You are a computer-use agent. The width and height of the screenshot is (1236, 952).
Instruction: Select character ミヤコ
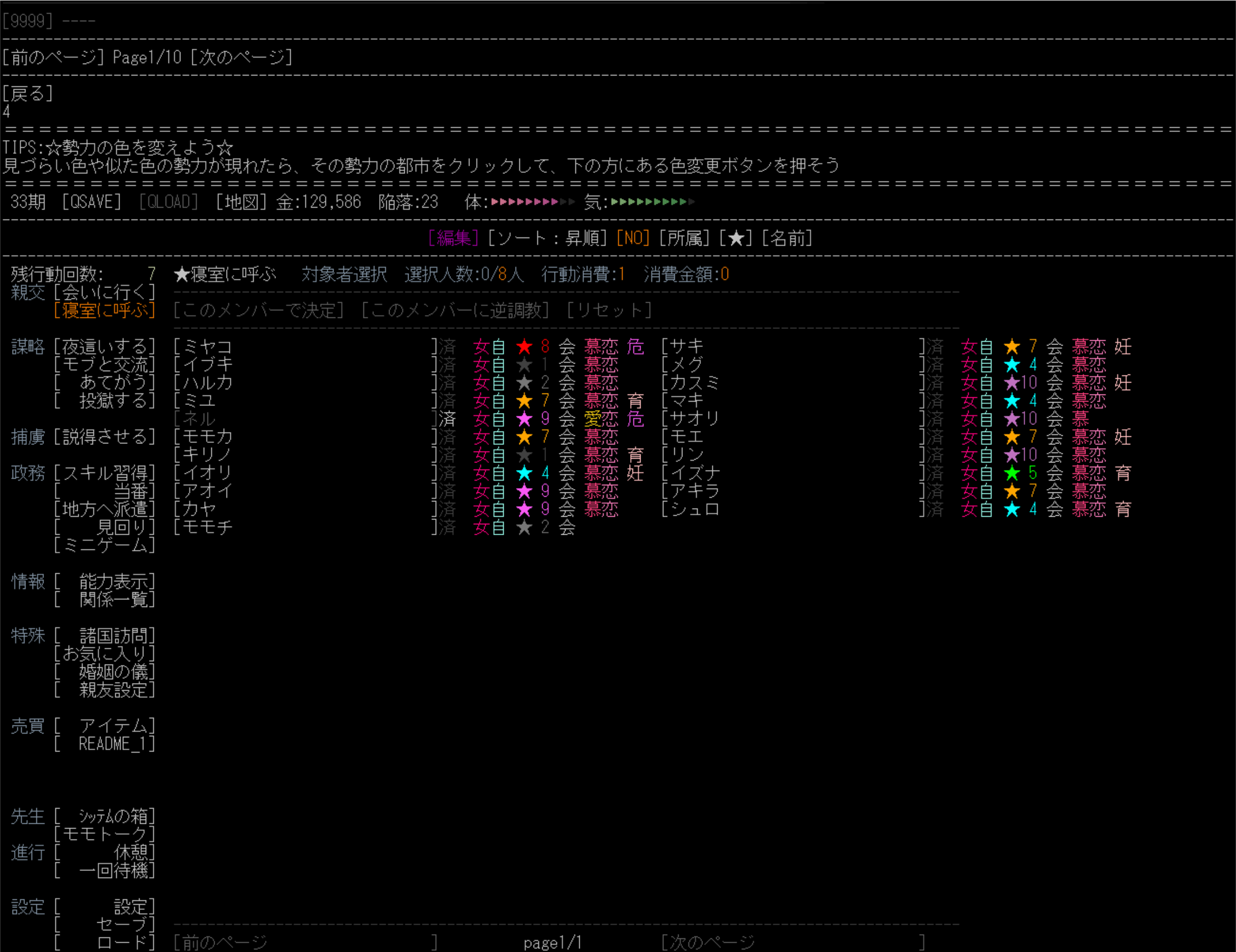point(305,346)
